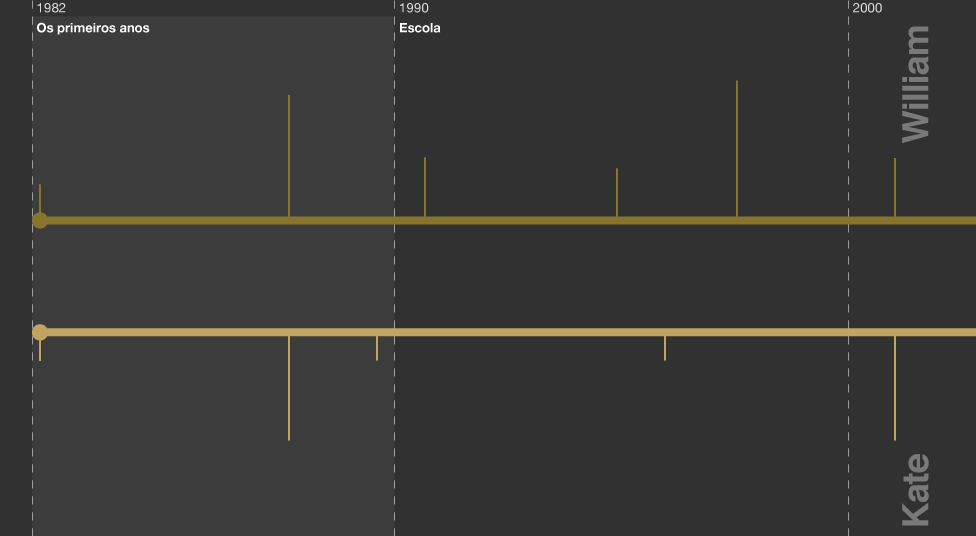Viewport: 976px width, 536px height.
Task: Click Kate's long event marker in Os primeiros anos
Action: tap(289, 388)
